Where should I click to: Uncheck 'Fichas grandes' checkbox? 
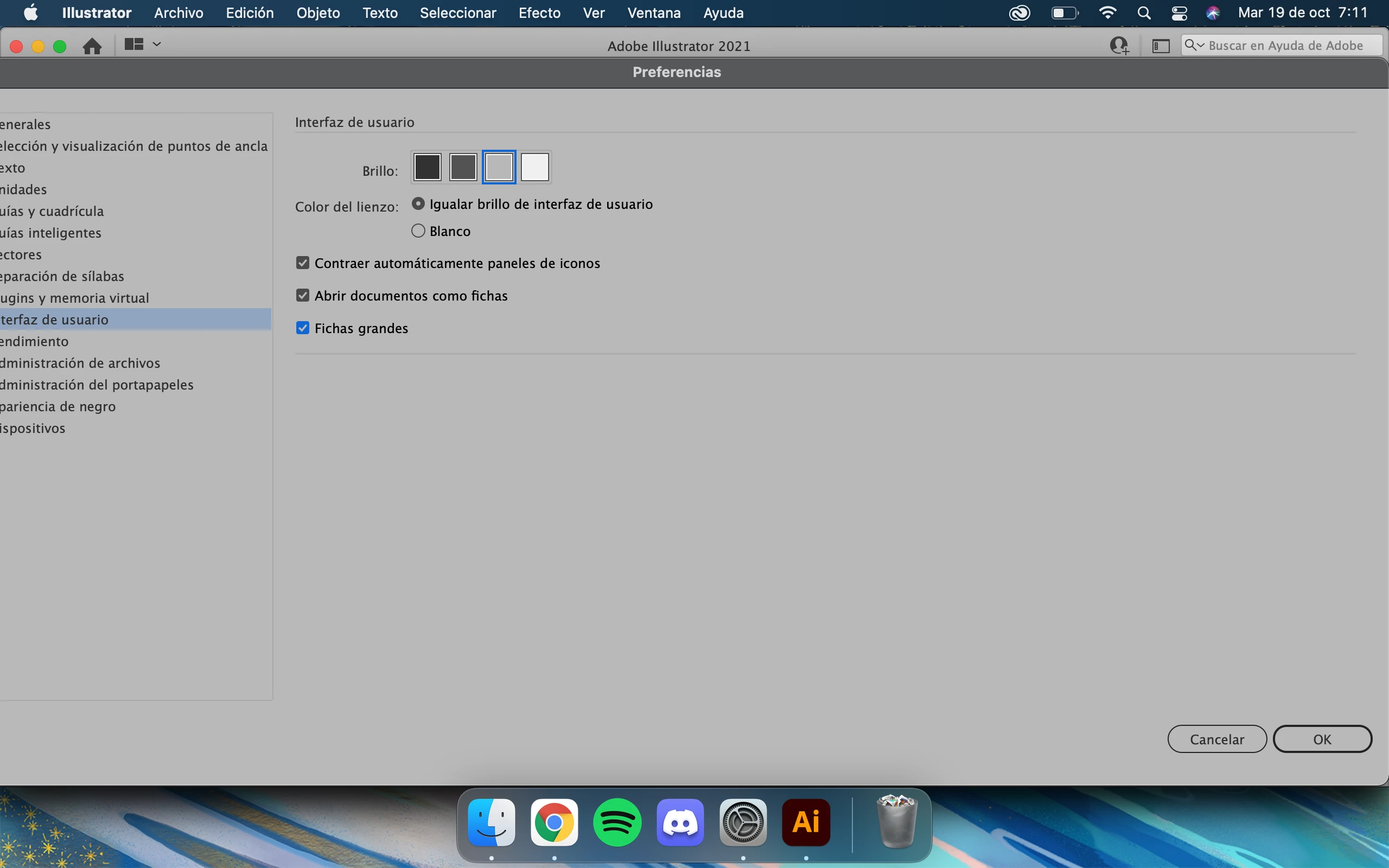[x=302, y=328]
